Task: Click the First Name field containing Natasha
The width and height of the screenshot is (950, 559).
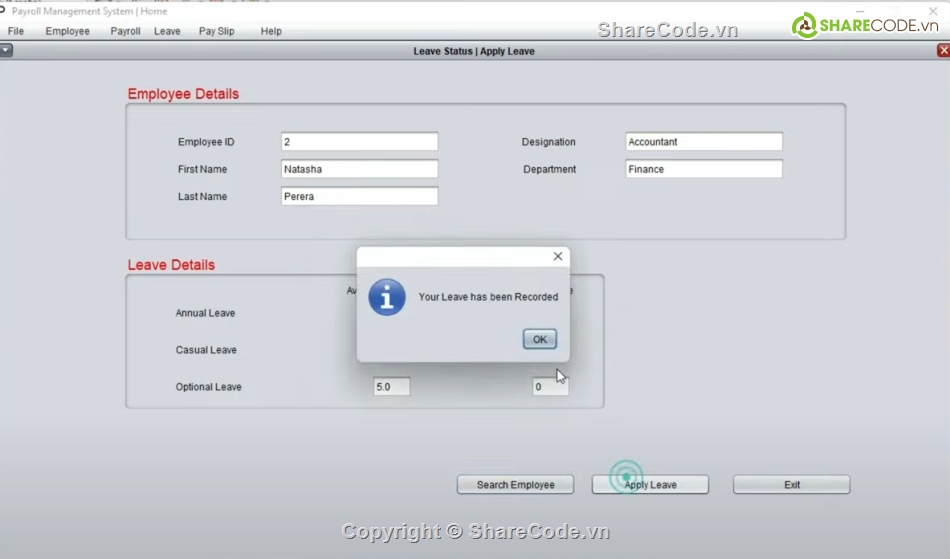Action: pos(359,169)
